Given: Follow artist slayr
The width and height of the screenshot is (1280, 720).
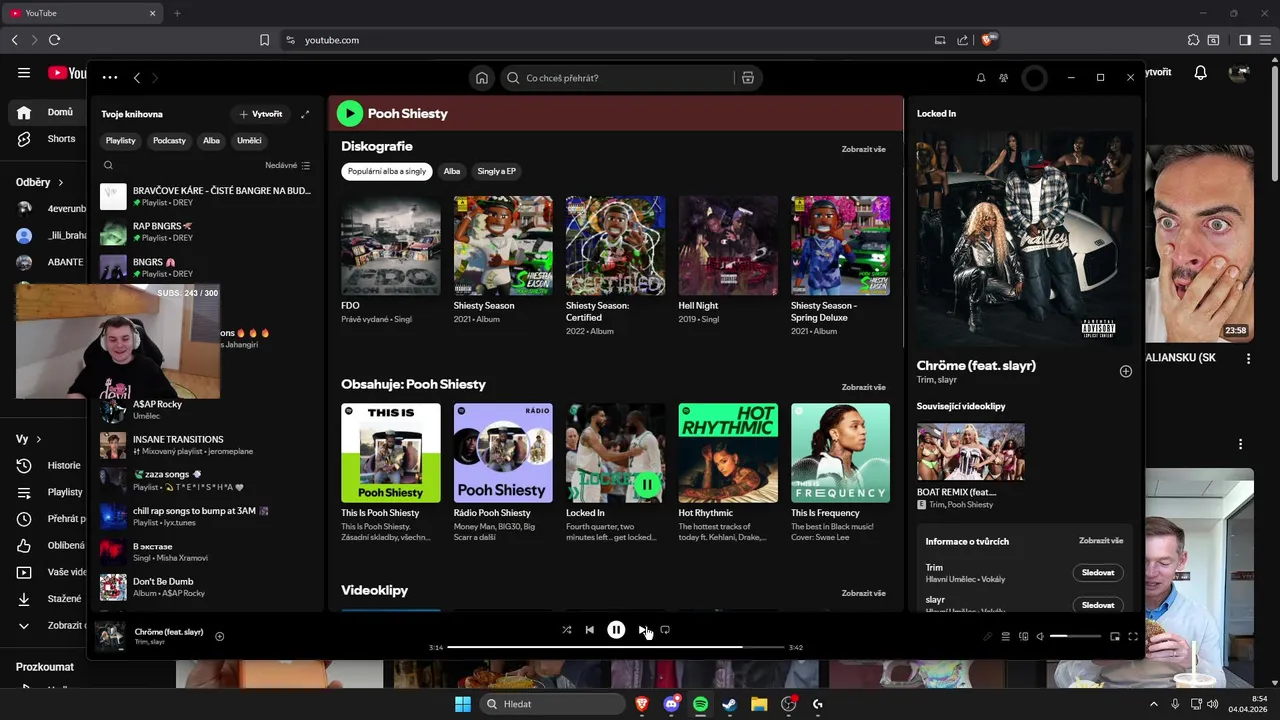Looking at the screenshot, I should coord(1097,605).
